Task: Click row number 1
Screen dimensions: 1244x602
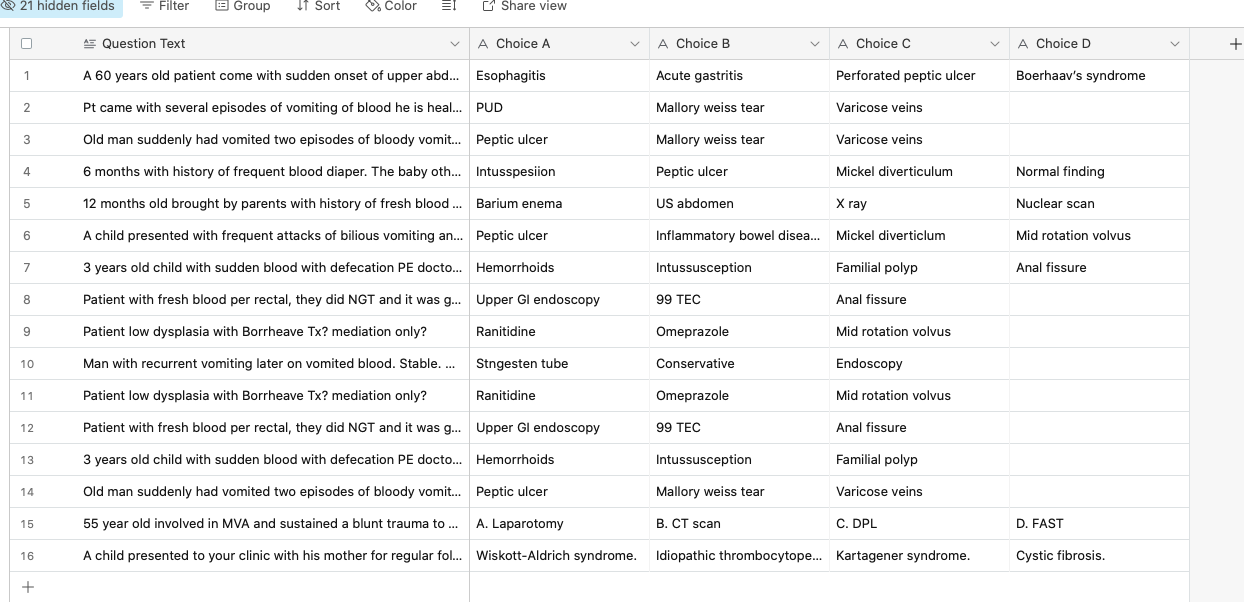Action: 27,76
